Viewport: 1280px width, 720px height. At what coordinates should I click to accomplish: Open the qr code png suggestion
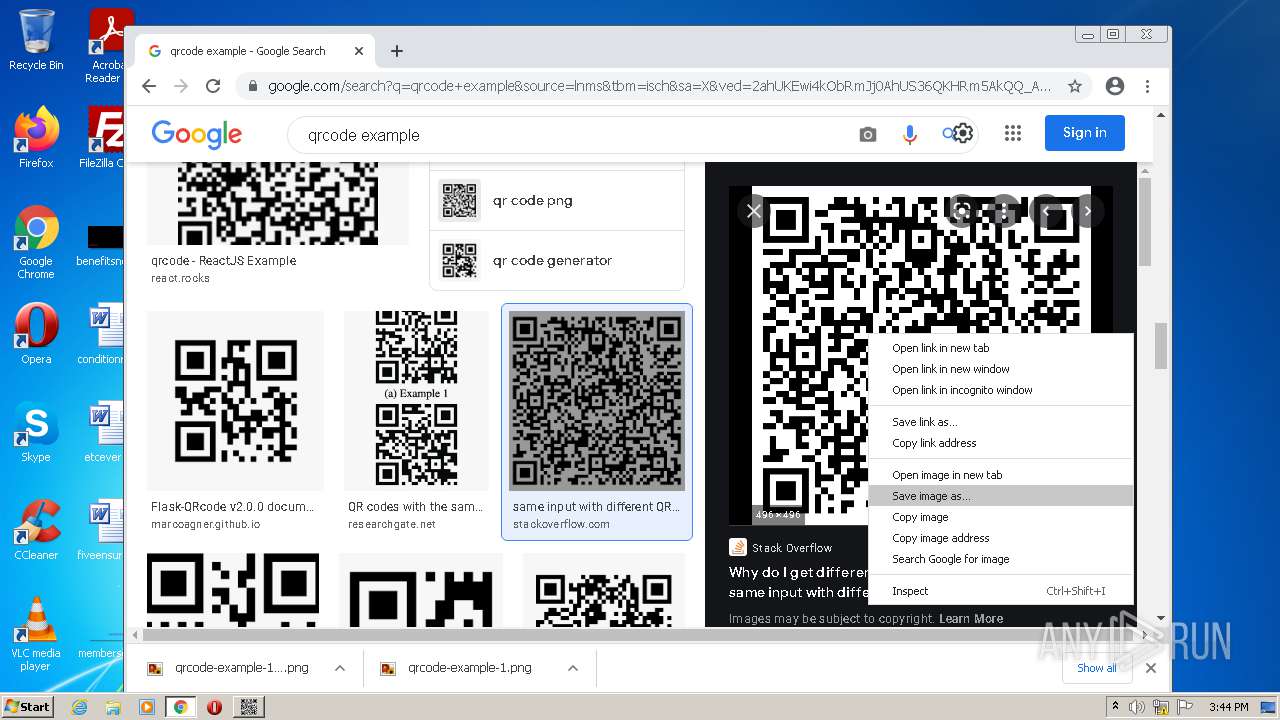(x=557, y=200)
